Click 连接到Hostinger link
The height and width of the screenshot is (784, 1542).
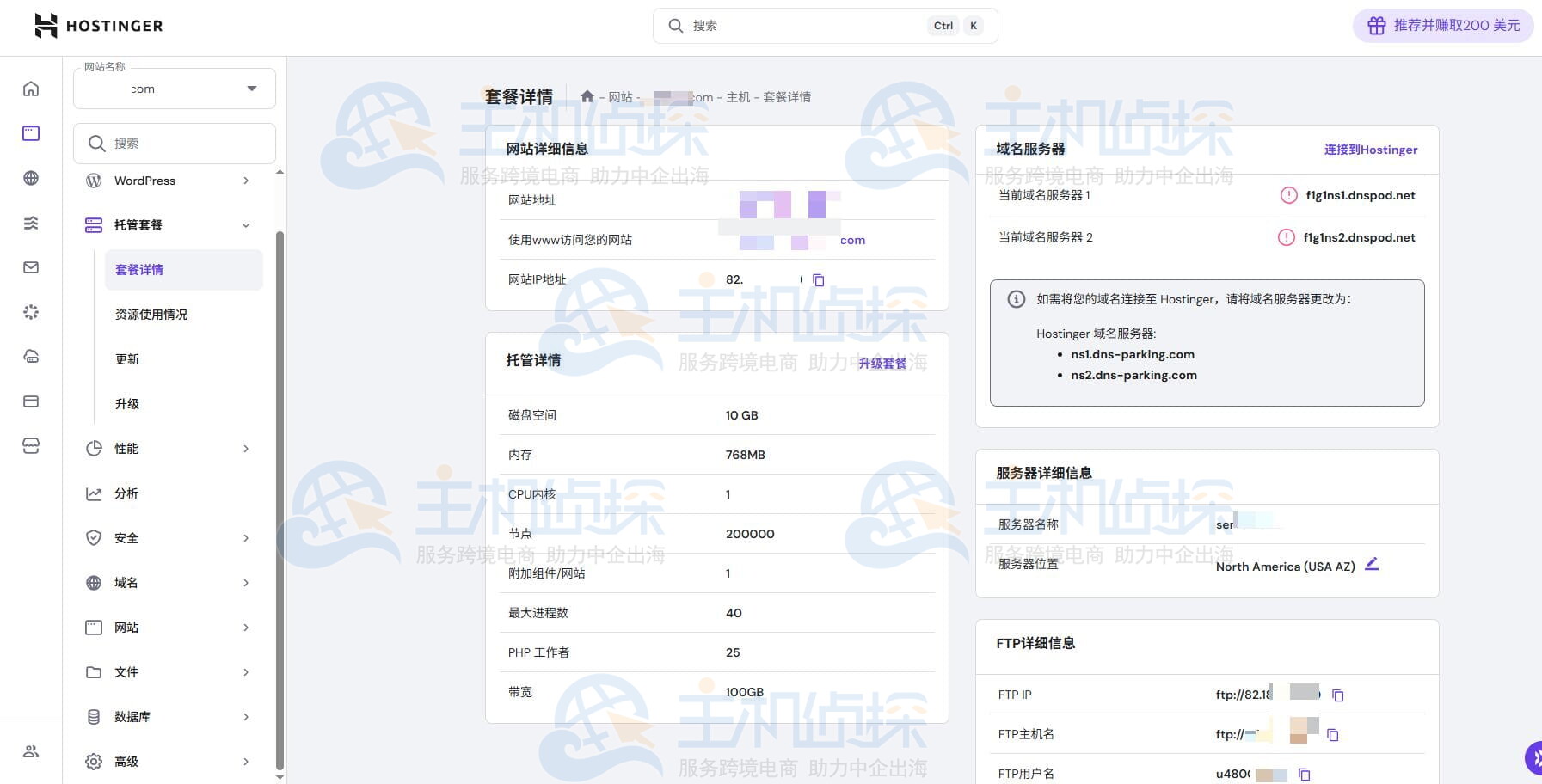coord(1370,150)
